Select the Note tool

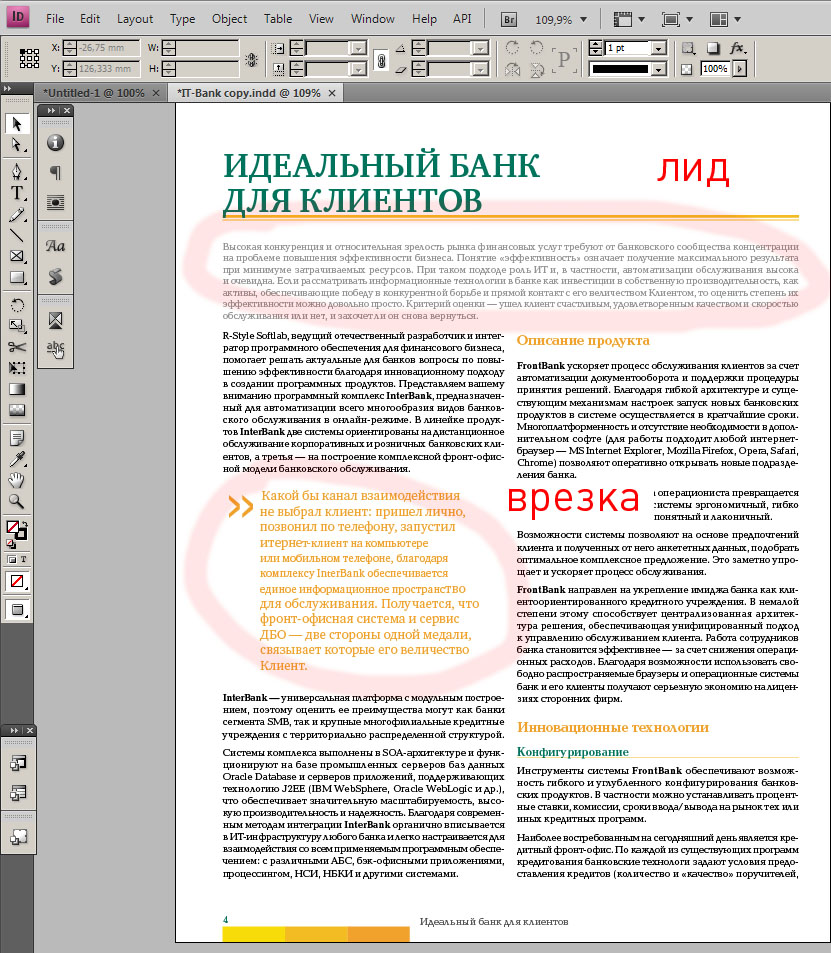[x=17, y=438]
